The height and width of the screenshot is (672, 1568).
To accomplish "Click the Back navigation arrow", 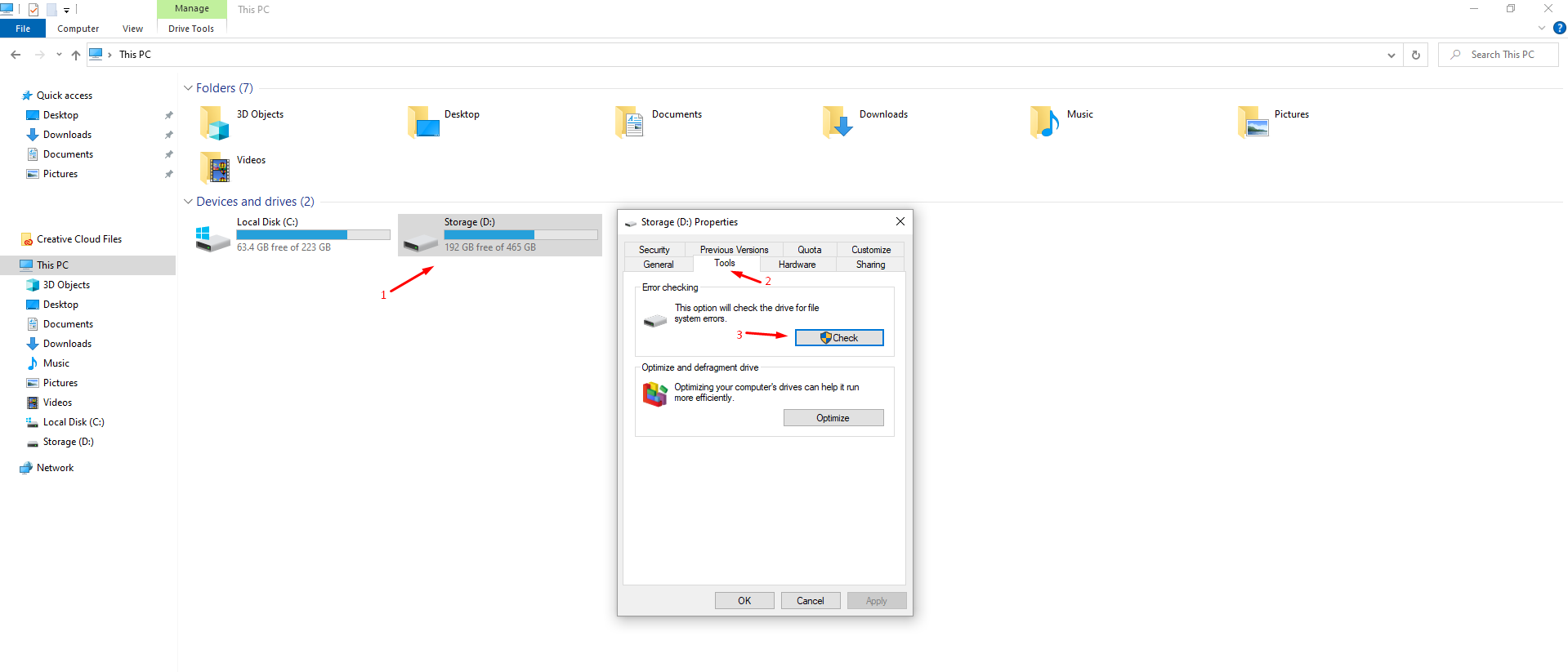I will tap(16, 55).
